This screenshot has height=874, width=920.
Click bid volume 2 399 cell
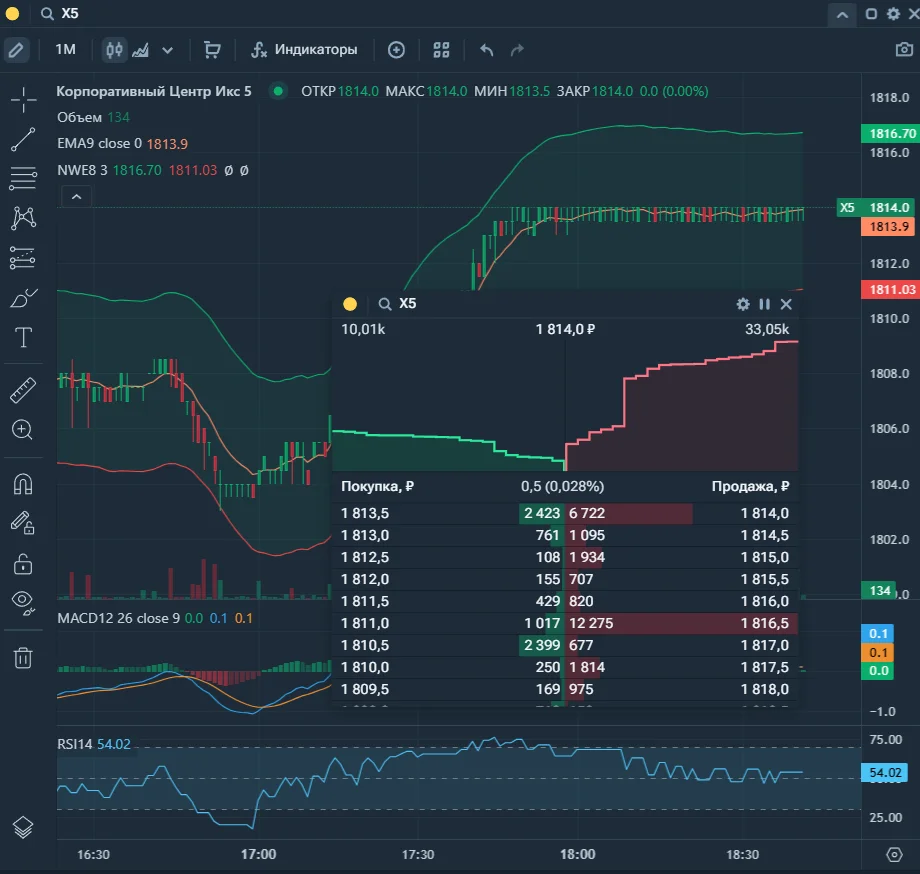pos(542,645)
